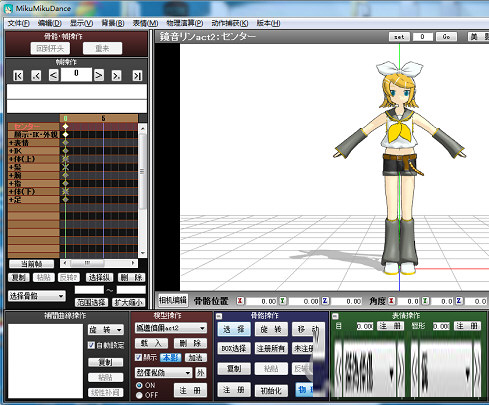Open the 选择骨骼 bone selection dropdown
This screenshot has height=405, width=489.
37,296
